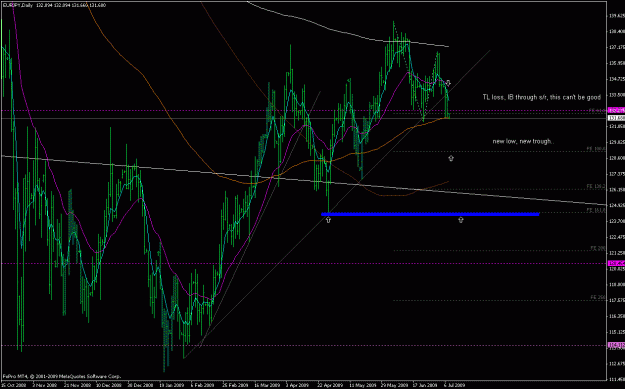Click the FE 200 Fibonacci level label
The height and width of the screenshot is (389, 625).
(598, 248)
